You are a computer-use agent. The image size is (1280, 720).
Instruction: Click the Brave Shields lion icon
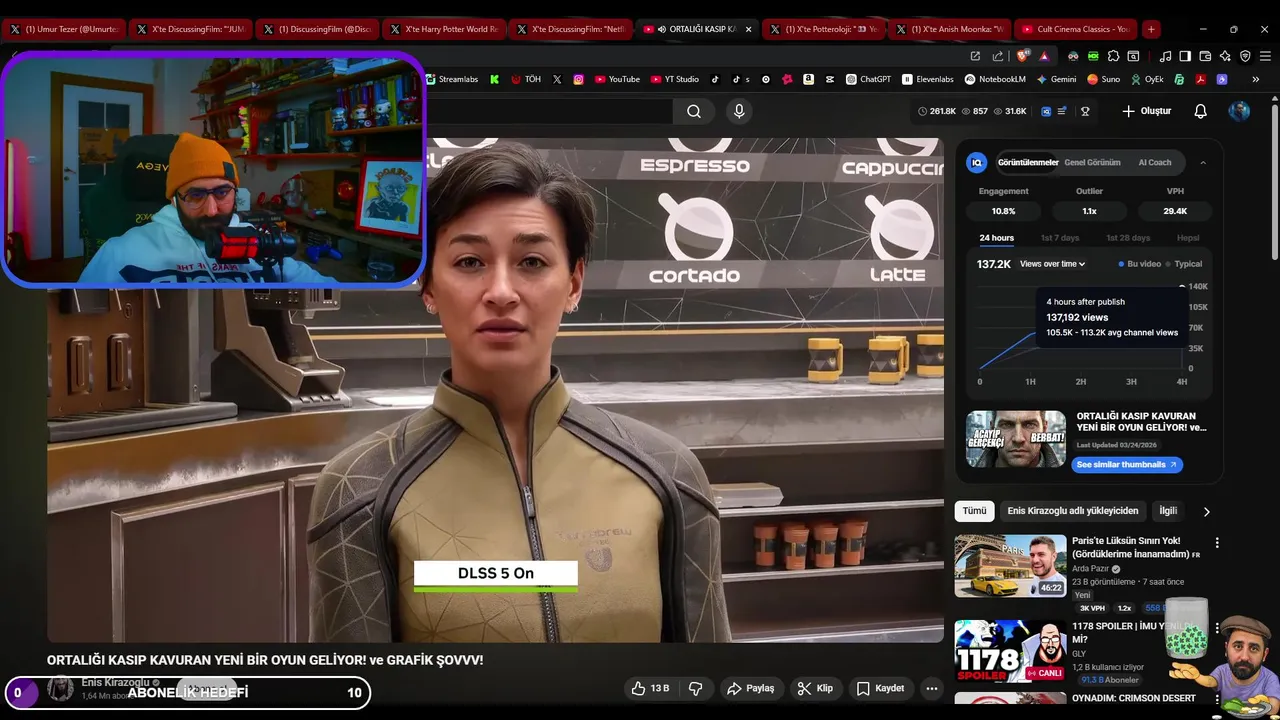(1021, 56)
